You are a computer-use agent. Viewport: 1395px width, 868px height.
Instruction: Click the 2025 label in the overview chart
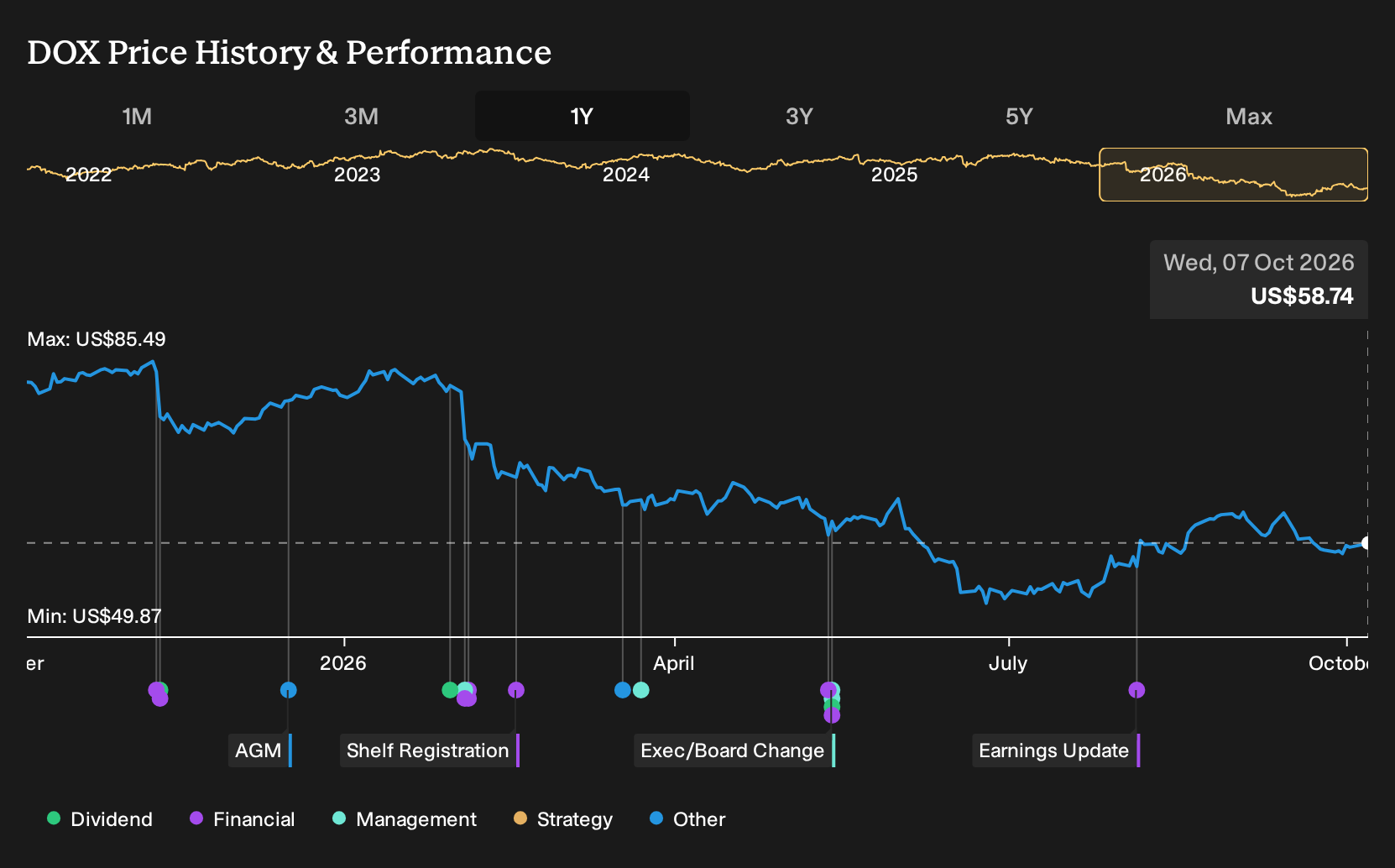coord(894,175)
